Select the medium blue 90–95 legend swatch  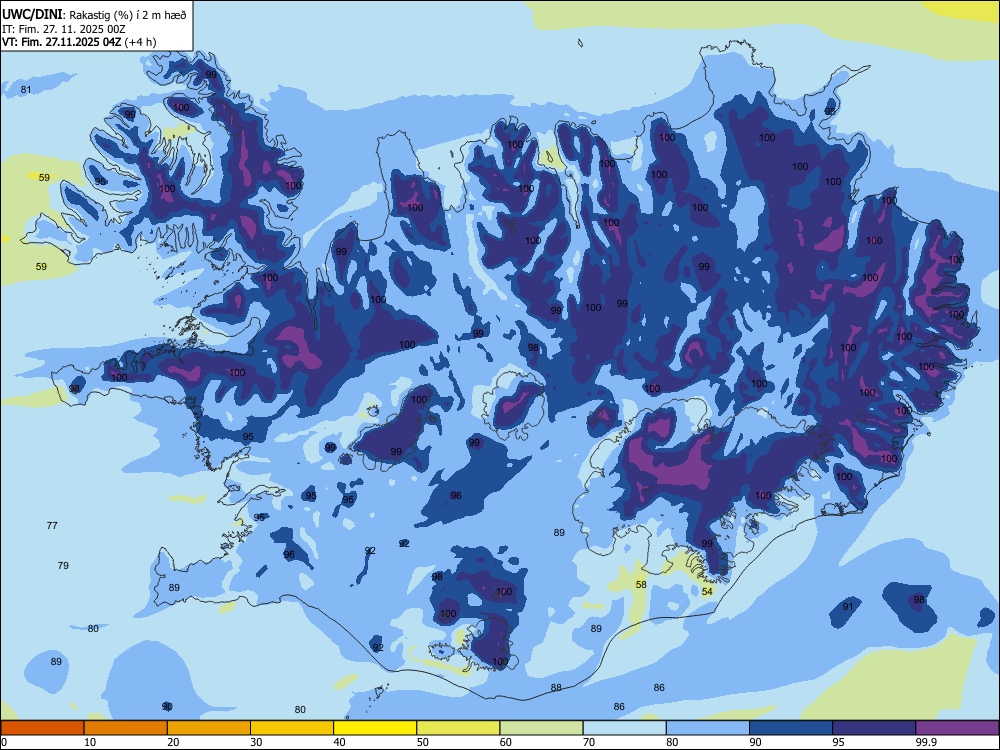[x=791, y=728]
